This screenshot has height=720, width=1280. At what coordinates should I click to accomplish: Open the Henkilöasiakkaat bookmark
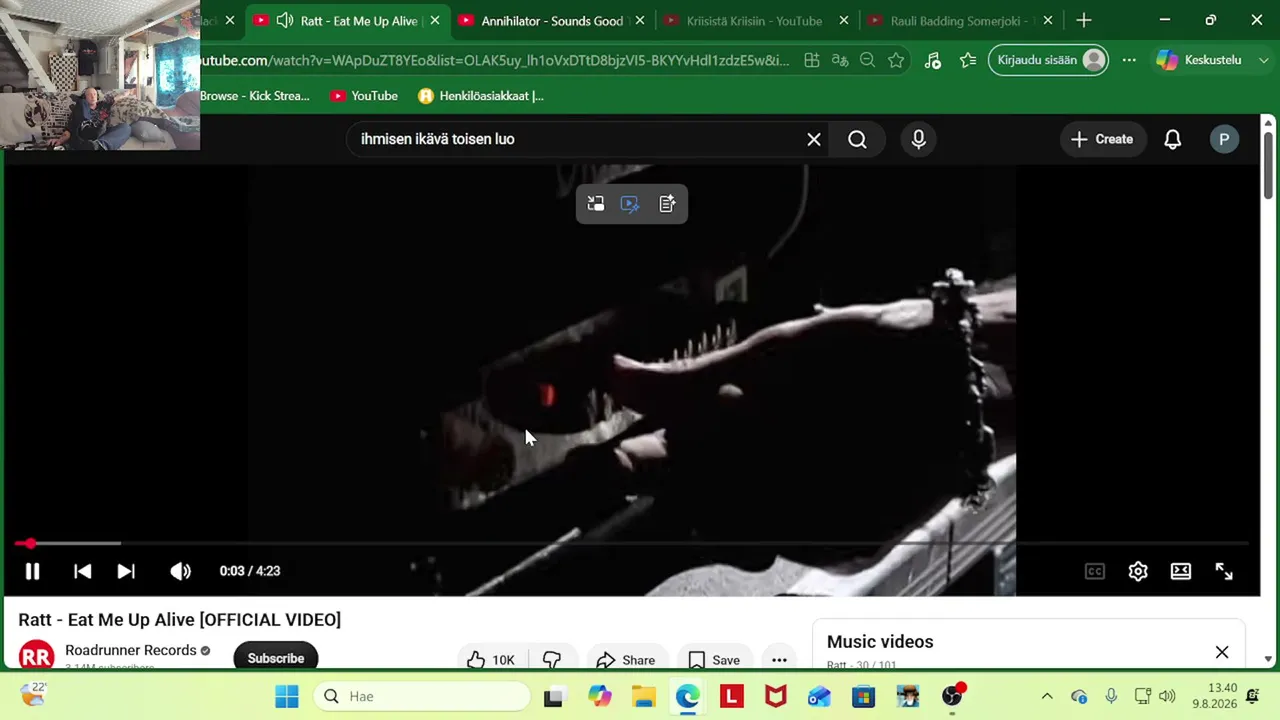pyautogui.click(x=481, y=96)
